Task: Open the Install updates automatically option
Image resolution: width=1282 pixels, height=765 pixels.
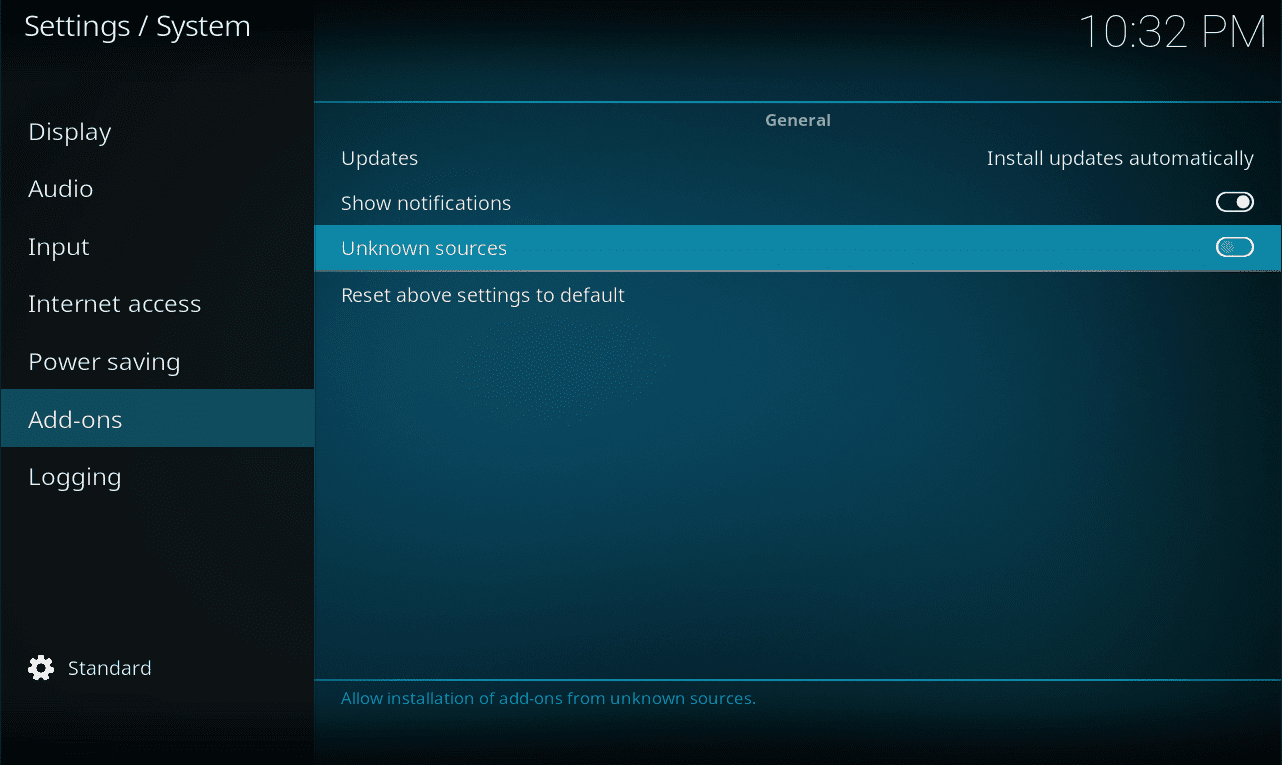Action: click(x=1119, y=158)
